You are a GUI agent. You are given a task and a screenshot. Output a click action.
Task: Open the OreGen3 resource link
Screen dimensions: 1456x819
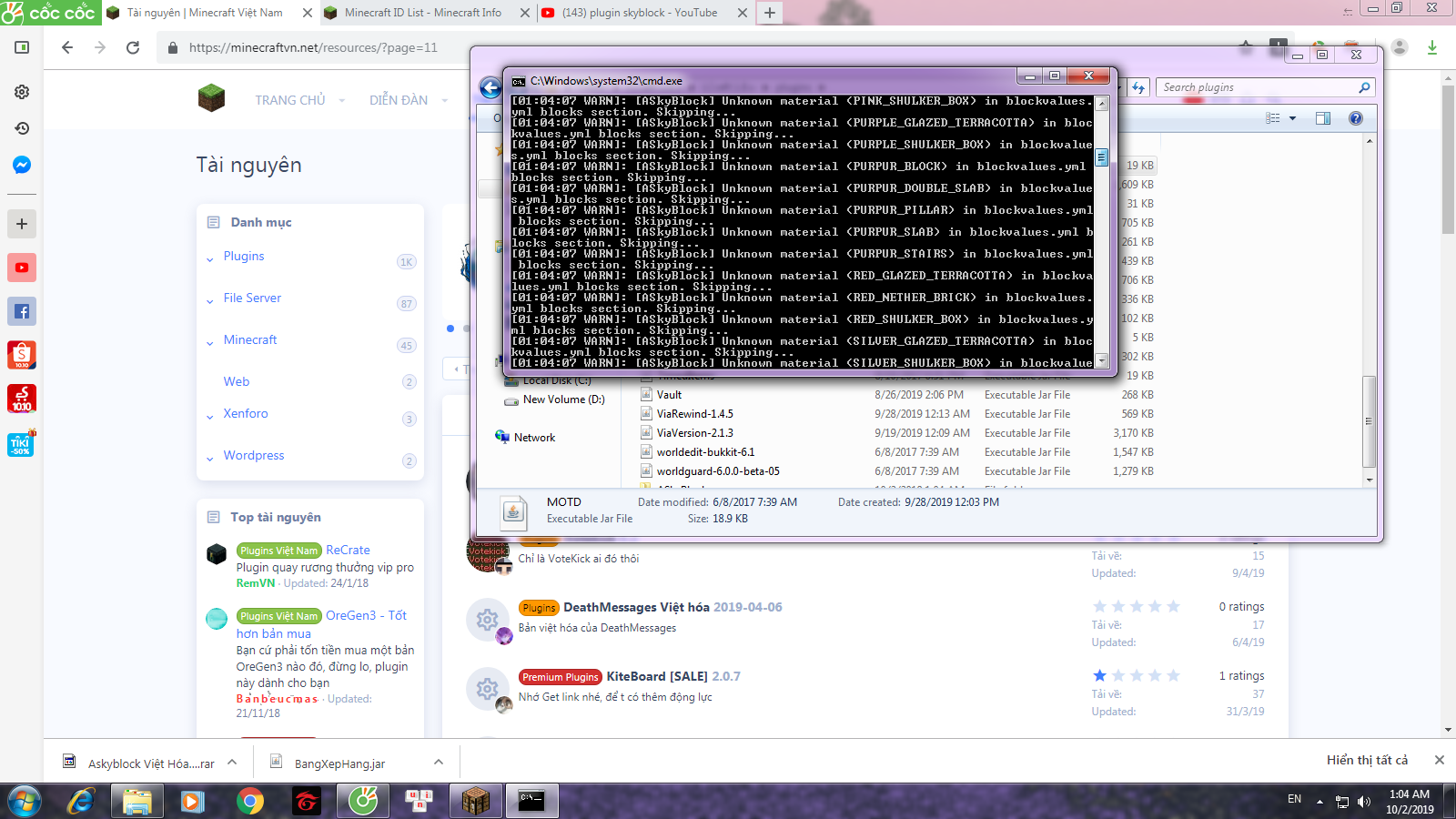(x=321, y=624)
